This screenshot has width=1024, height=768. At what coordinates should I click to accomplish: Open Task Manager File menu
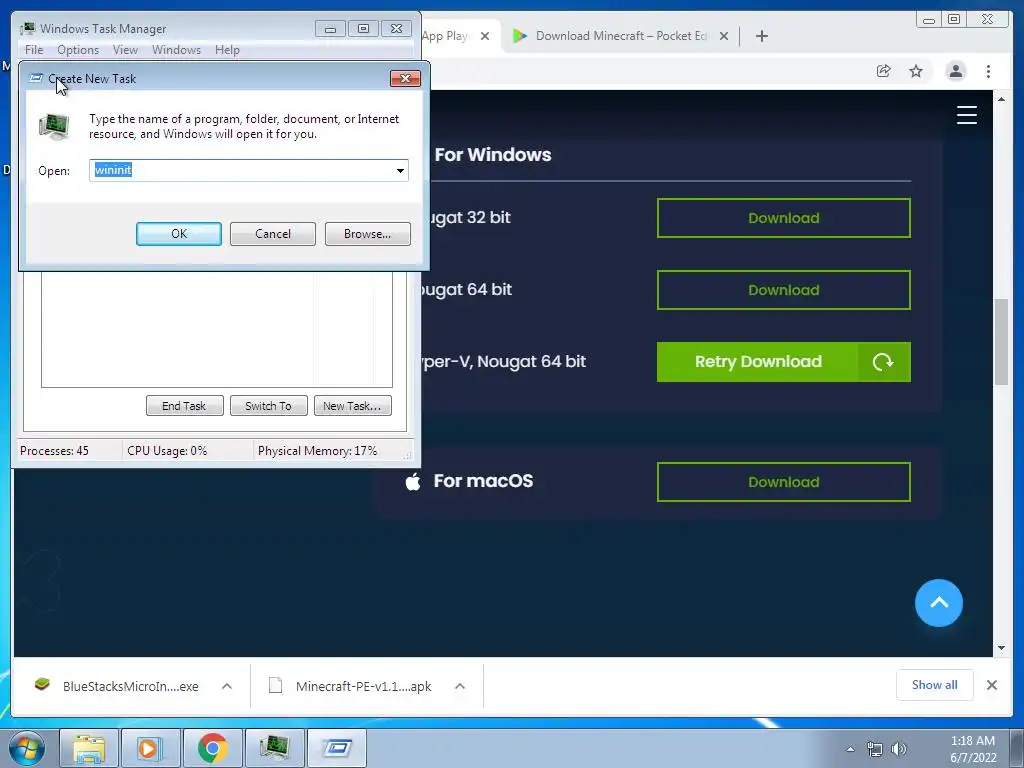point(34,50)
